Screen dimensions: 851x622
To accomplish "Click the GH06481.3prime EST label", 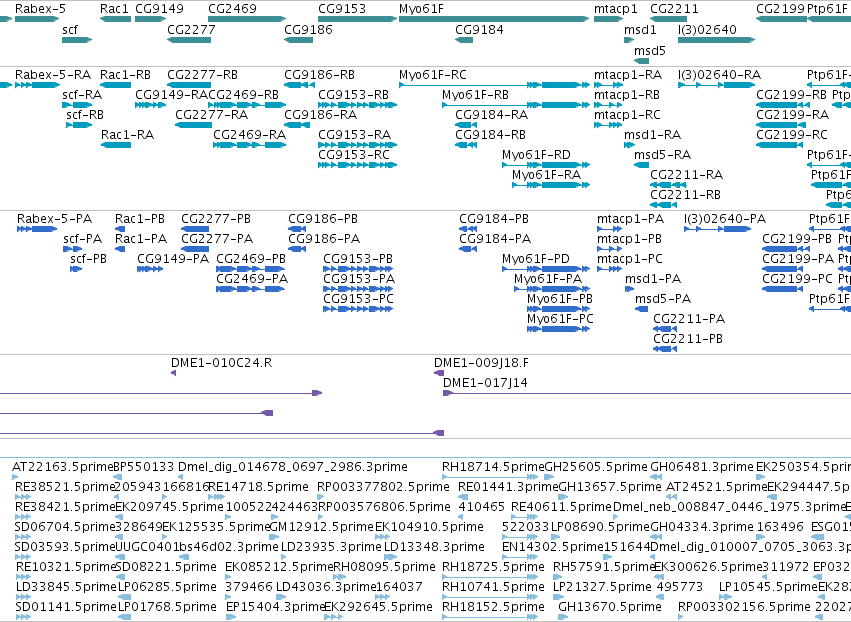I will tap(702, 467).
